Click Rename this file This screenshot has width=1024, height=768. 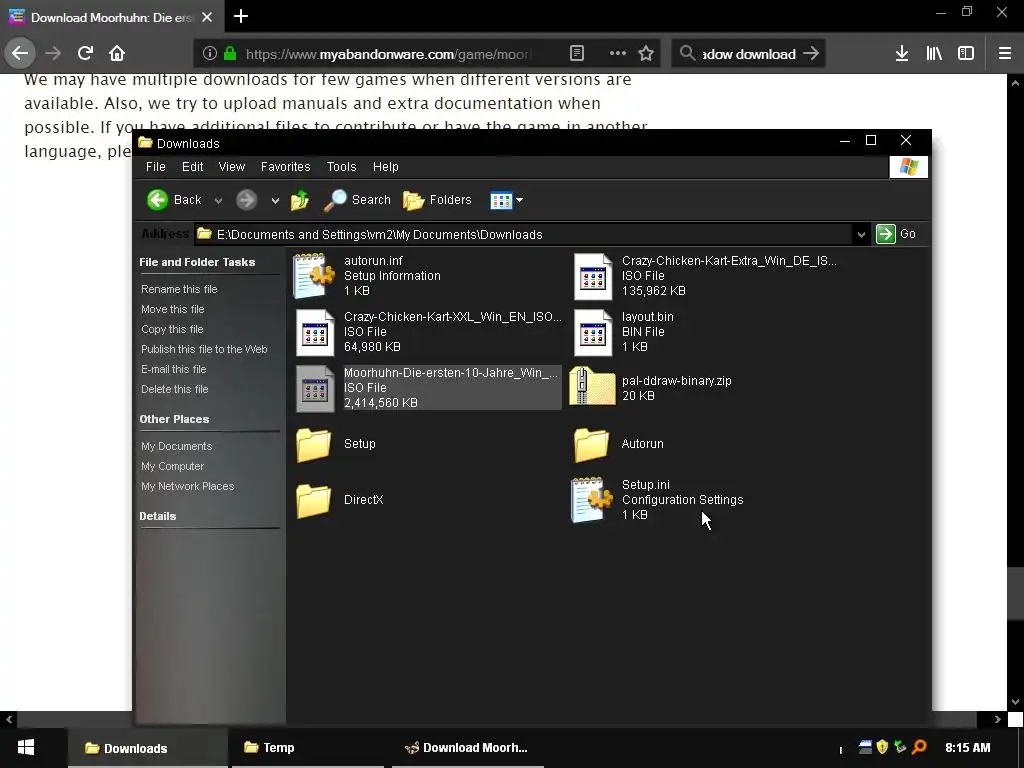pos(179,289)
